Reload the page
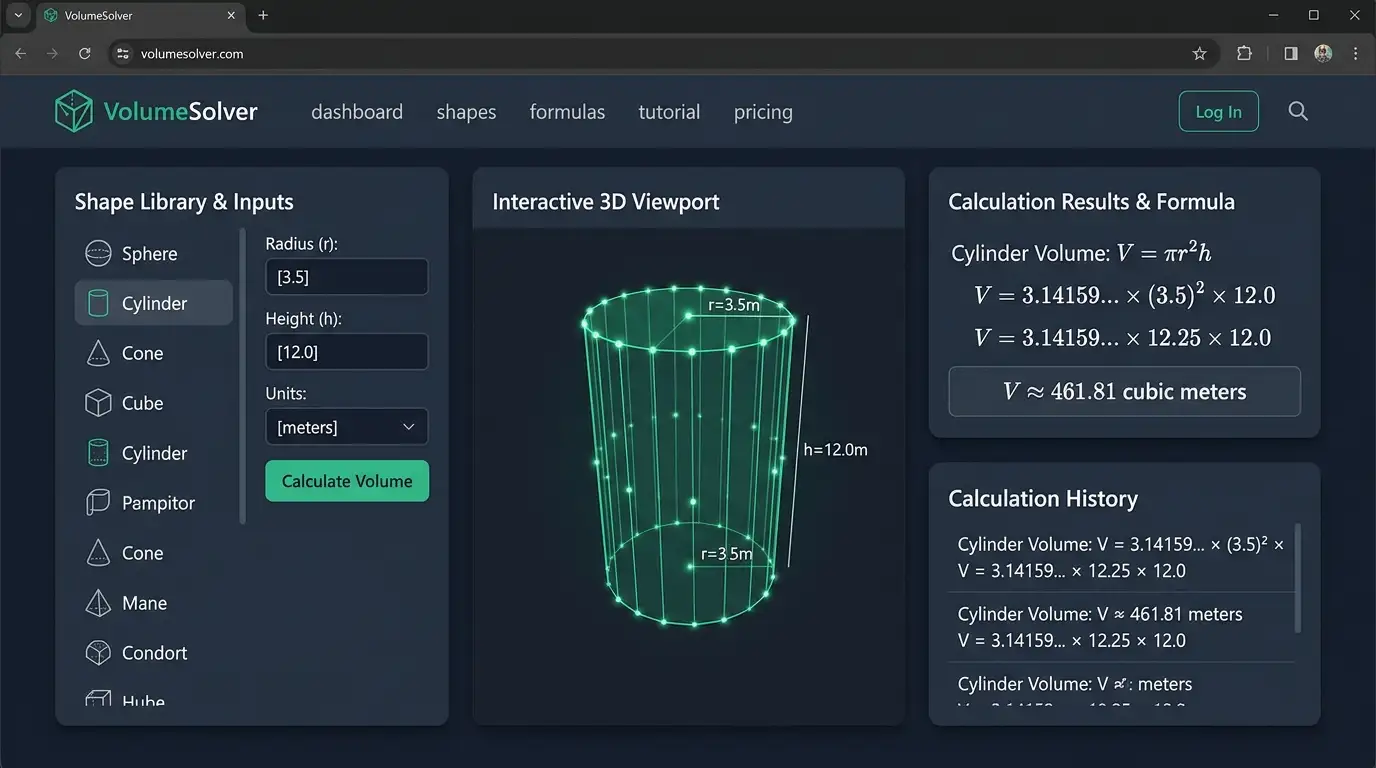 pyautogui.click(x=85, y=54)
